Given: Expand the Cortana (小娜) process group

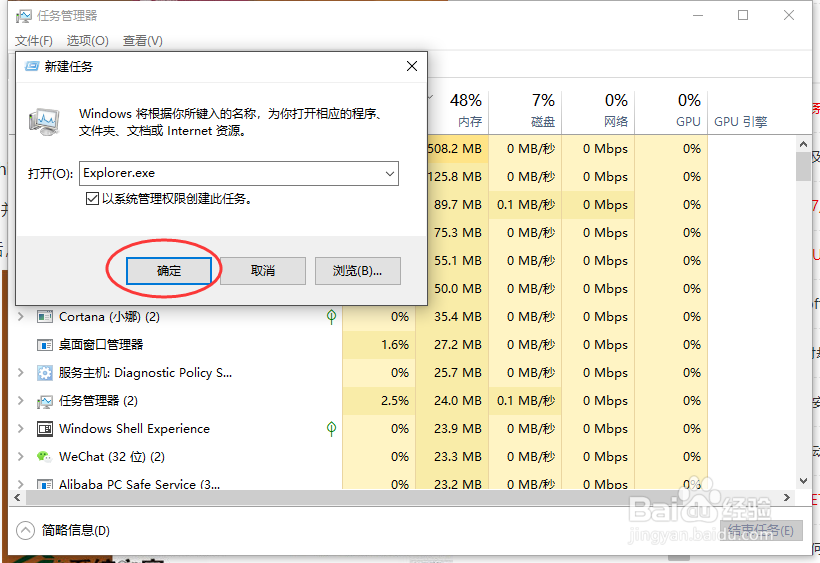Looking at the screenshot, I should point(20,316).
